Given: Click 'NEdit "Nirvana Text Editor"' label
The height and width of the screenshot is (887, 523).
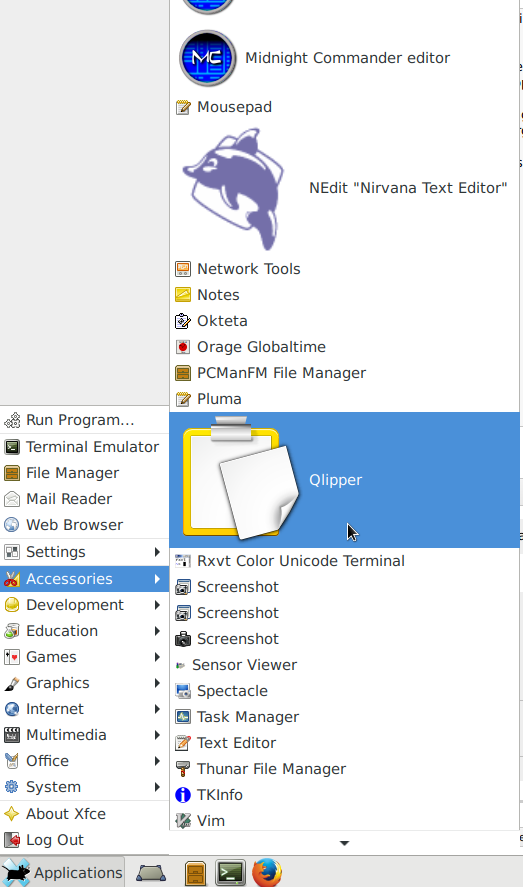Looking at the screenshot, I should click(408, 188).
